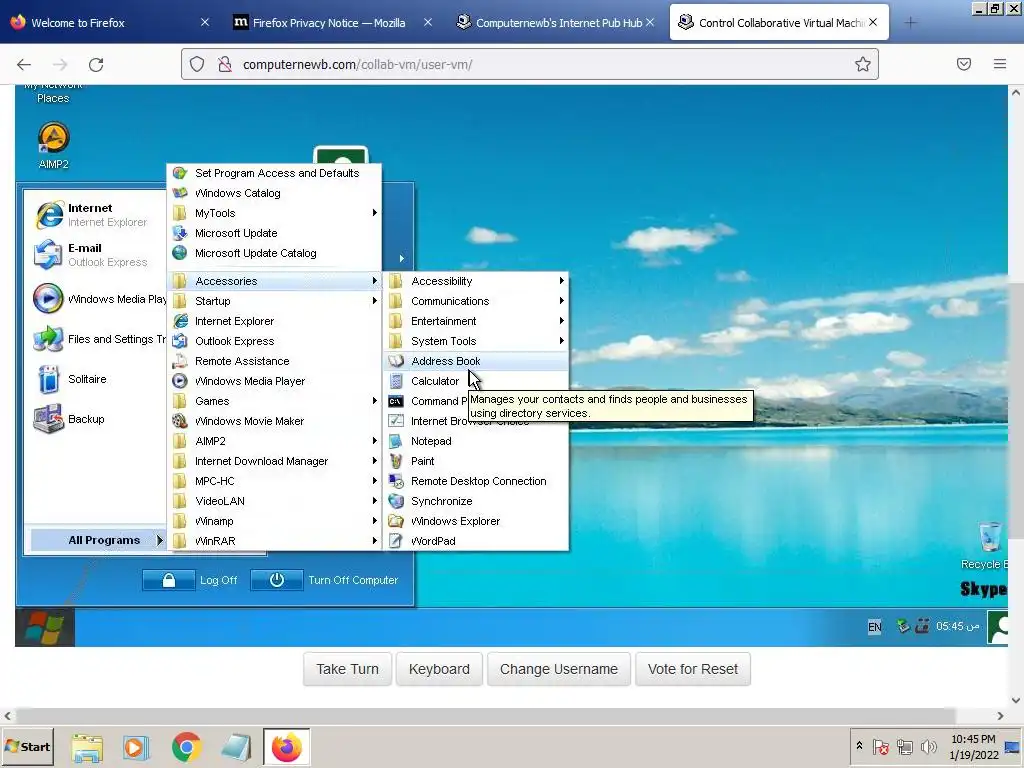Expand the System Tools submenu

pos(476,341)
